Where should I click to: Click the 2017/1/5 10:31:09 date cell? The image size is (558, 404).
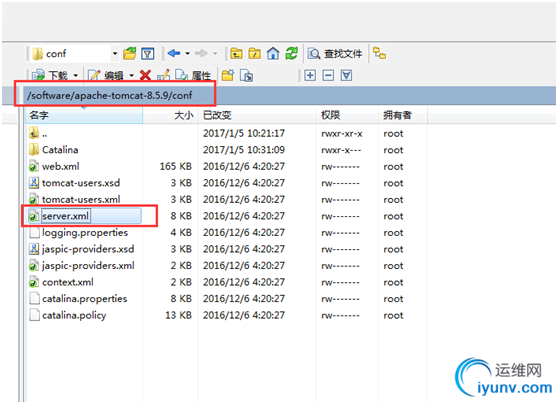(x=244, y=150)
